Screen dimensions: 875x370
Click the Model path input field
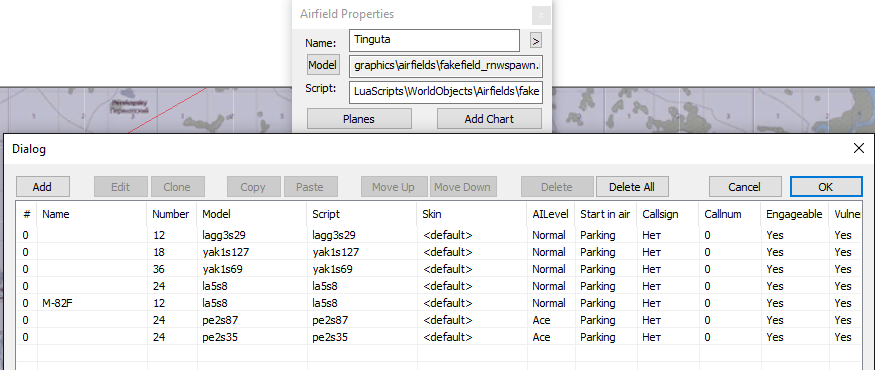click(446, 66)
